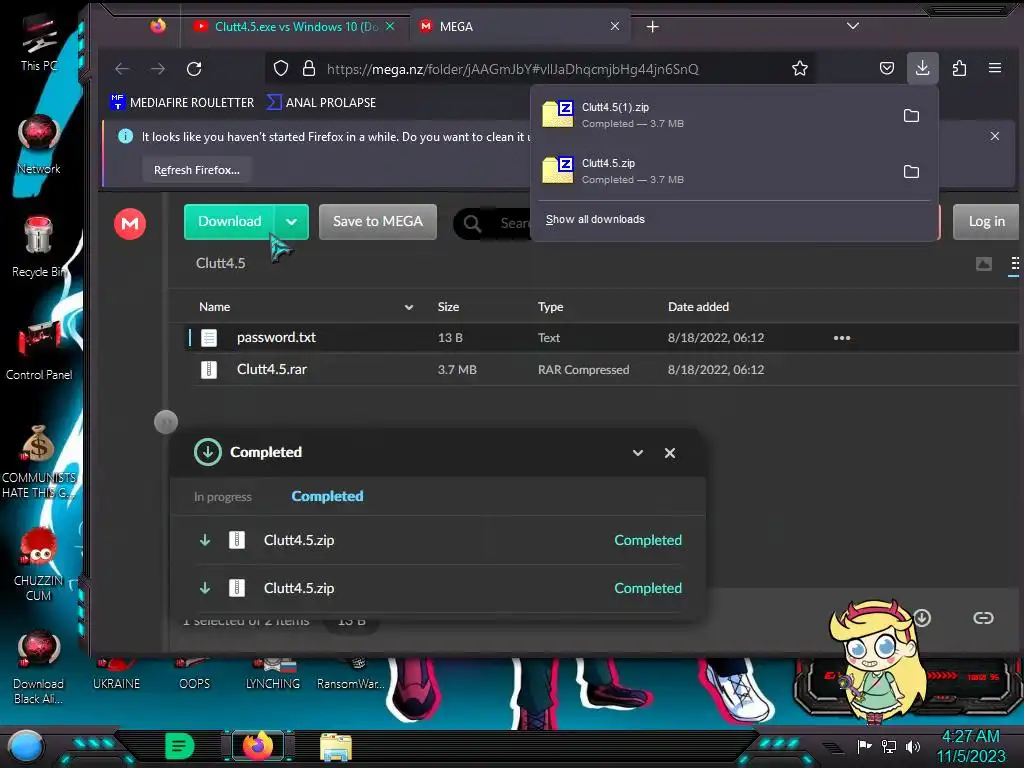This screenshot has height=768, width=1024.
Task: Open the ANAL PROLAPSE bookmark
Action: [x=321, y=103]
